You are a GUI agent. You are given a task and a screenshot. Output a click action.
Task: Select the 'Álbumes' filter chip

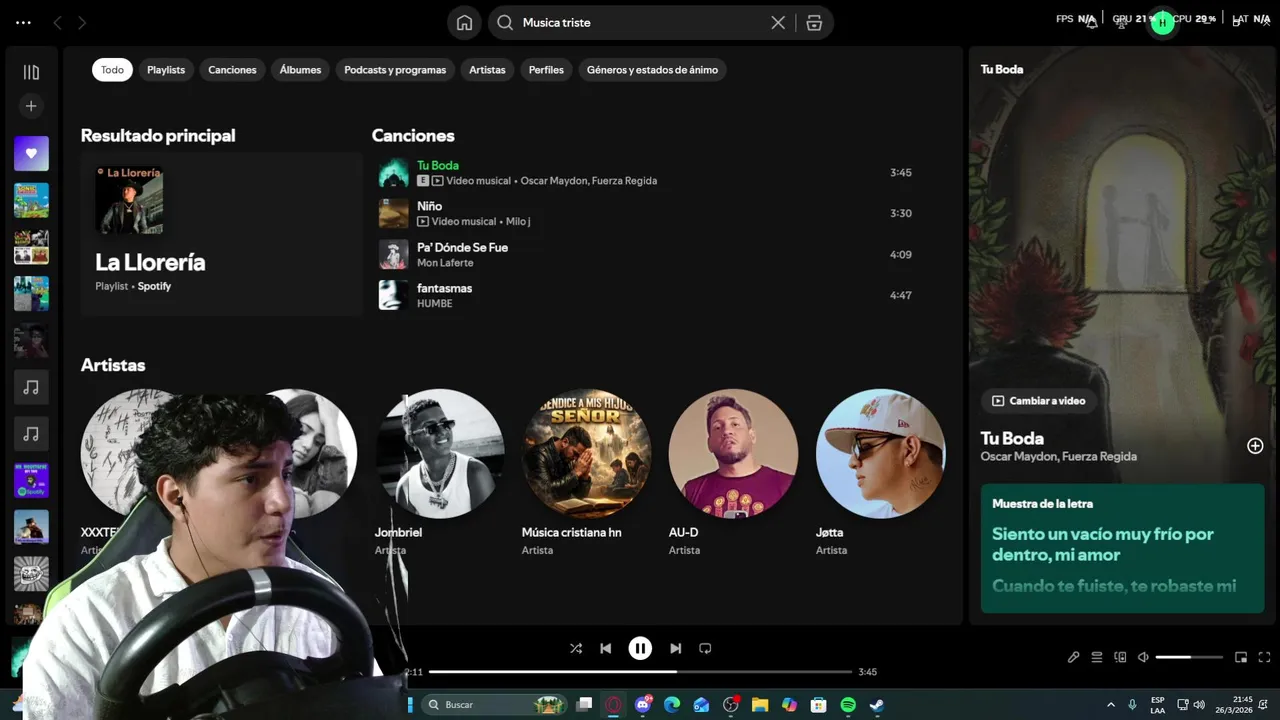300,70
